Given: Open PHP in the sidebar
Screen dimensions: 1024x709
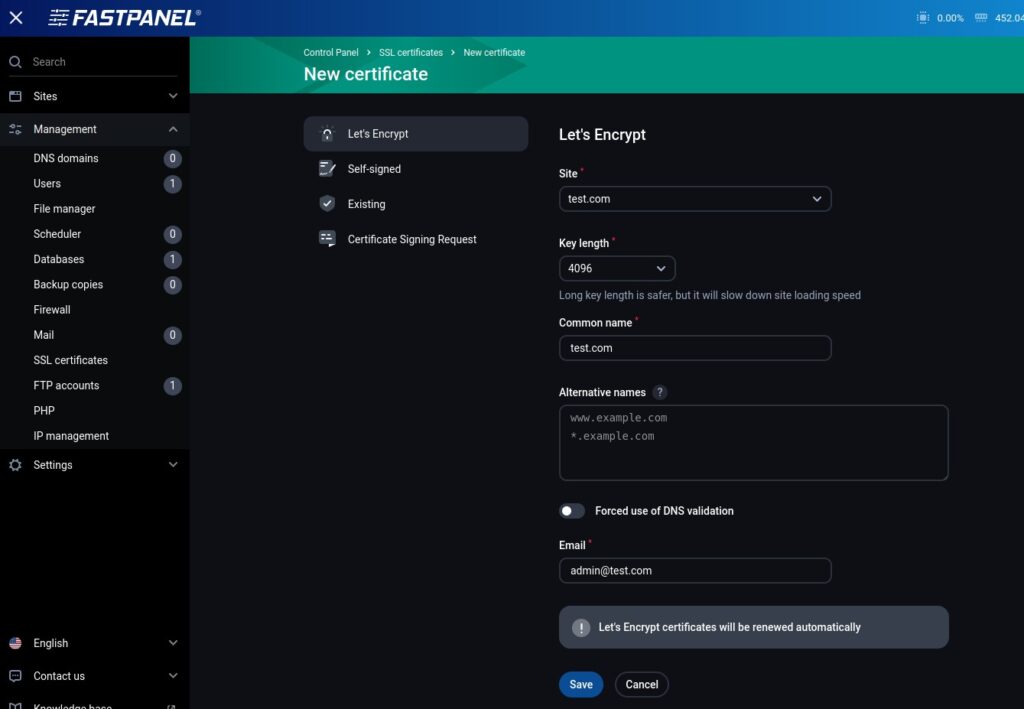Looking at the screenshot, I should click(44, 411).
